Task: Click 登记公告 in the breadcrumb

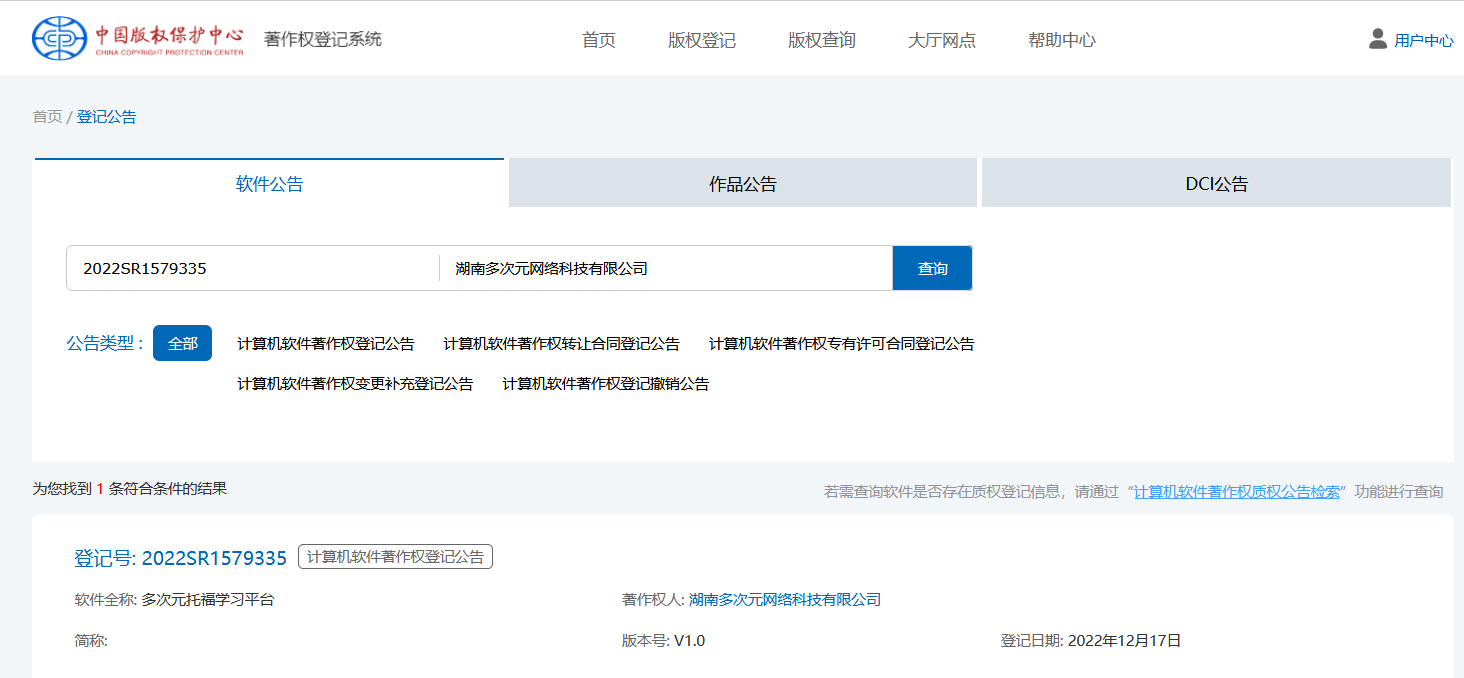Action: (107, 117)
